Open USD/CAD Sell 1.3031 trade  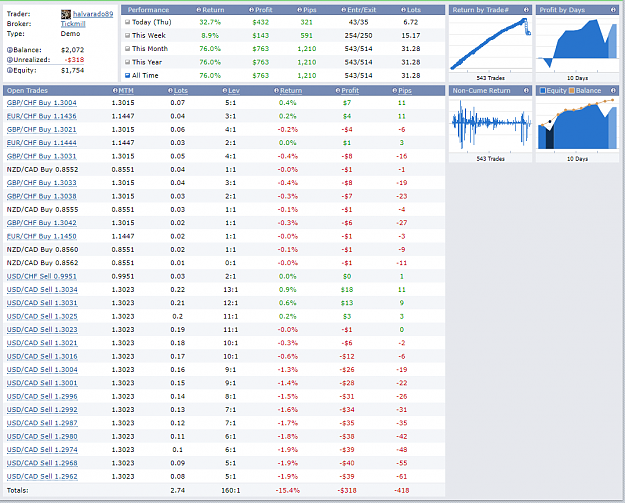coord(42,303)
